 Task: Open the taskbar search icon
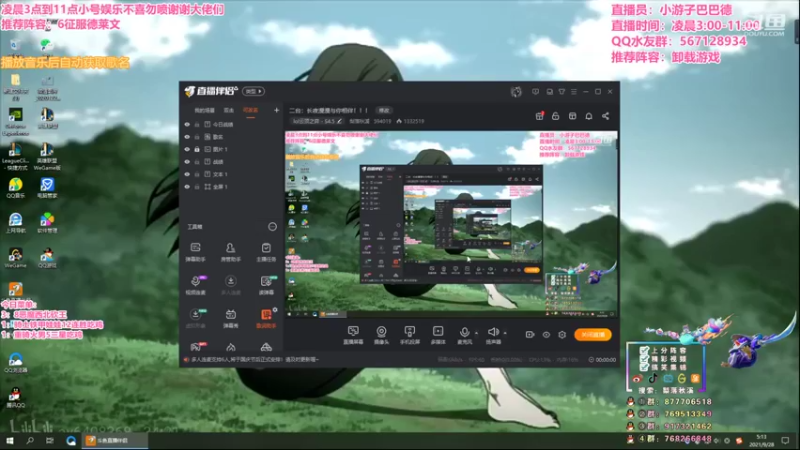click(x=30, y=440)
